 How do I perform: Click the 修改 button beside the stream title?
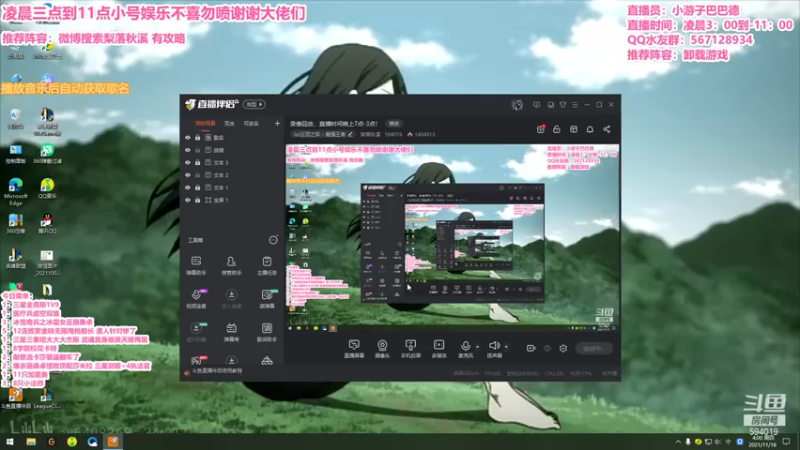(394, 123)
